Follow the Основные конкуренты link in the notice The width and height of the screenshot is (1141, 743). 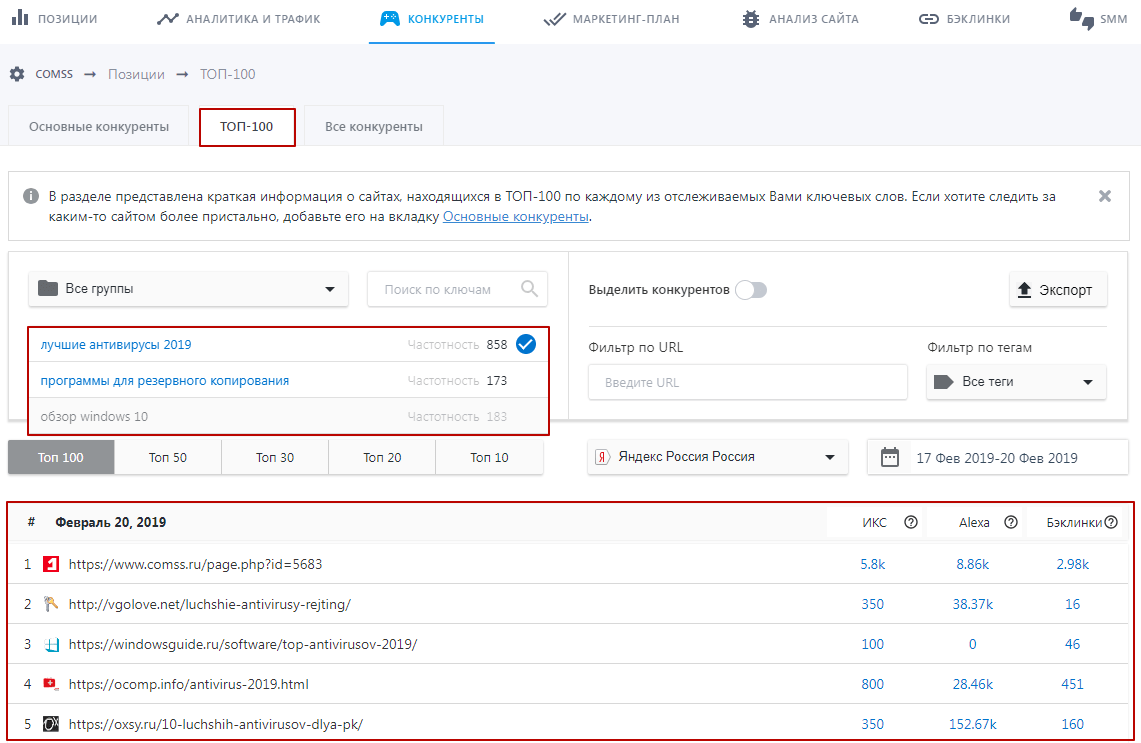[516, 216]
